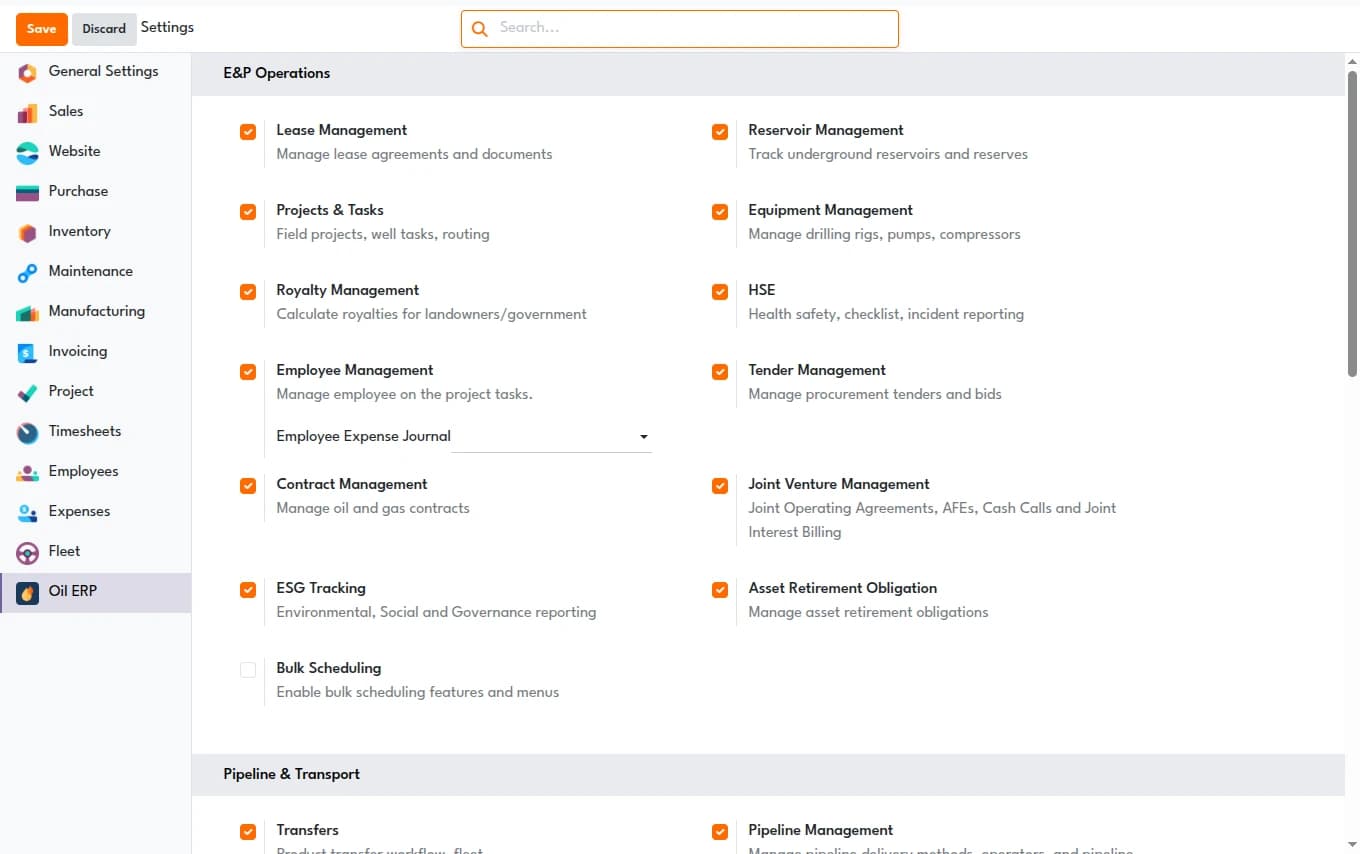
Task: Uncheck Lease Management checkbox
Action: point(248,132)
